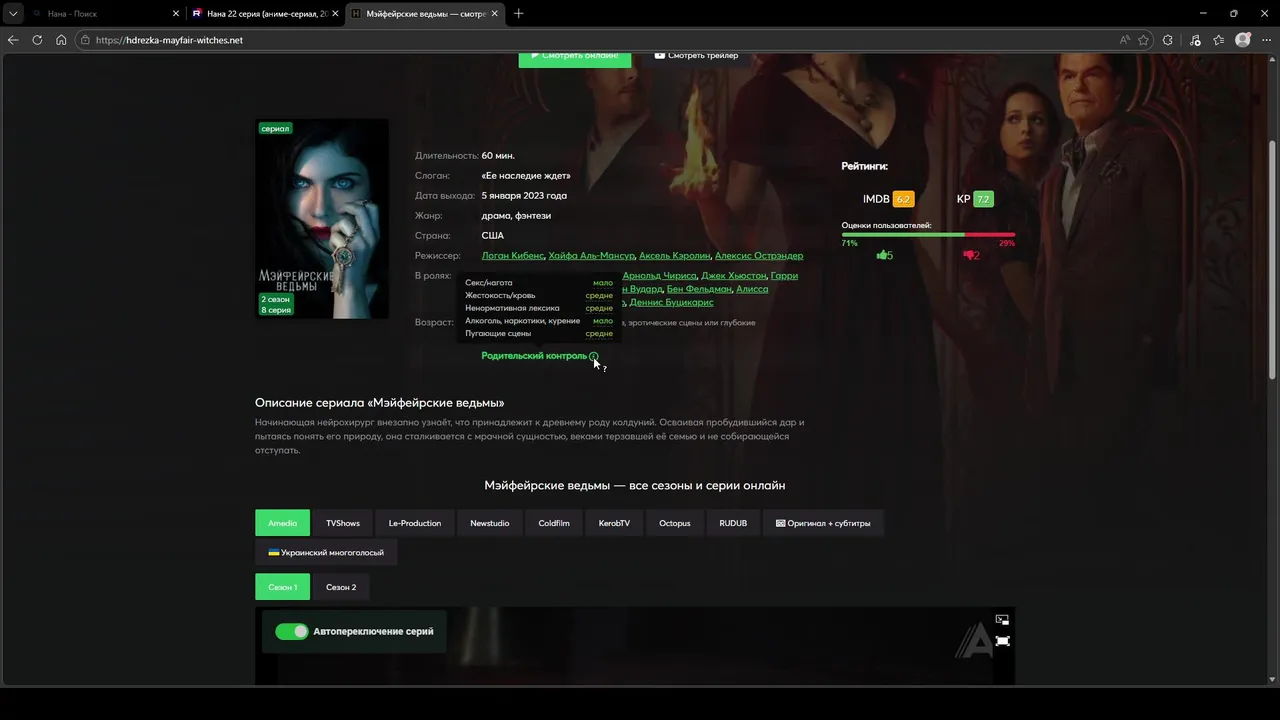
Task: Click the 'мало' value for Секс/нагота
Action: 603,283
